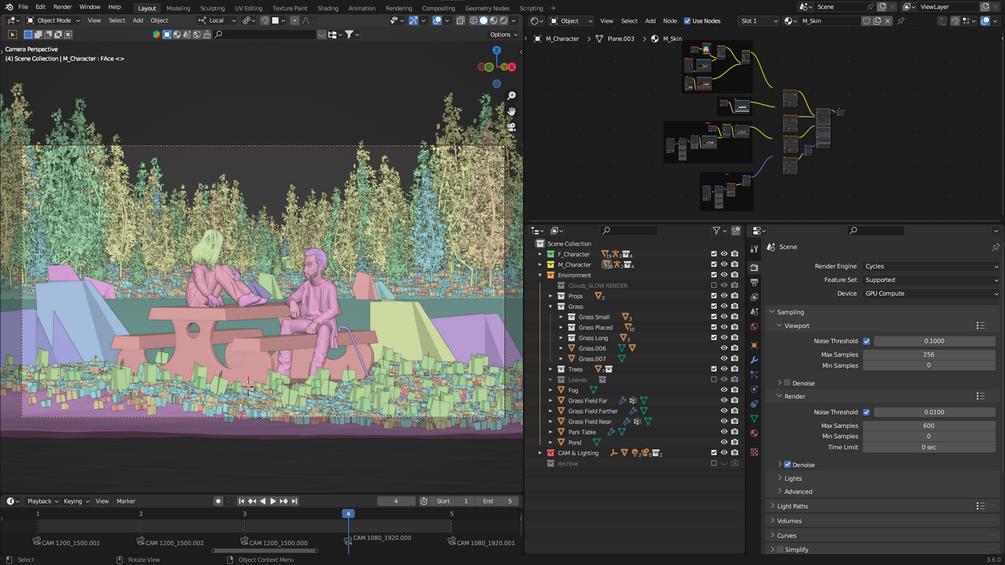
Task: Open the Render menu in the top bar
Action: (x=62, y=7)
